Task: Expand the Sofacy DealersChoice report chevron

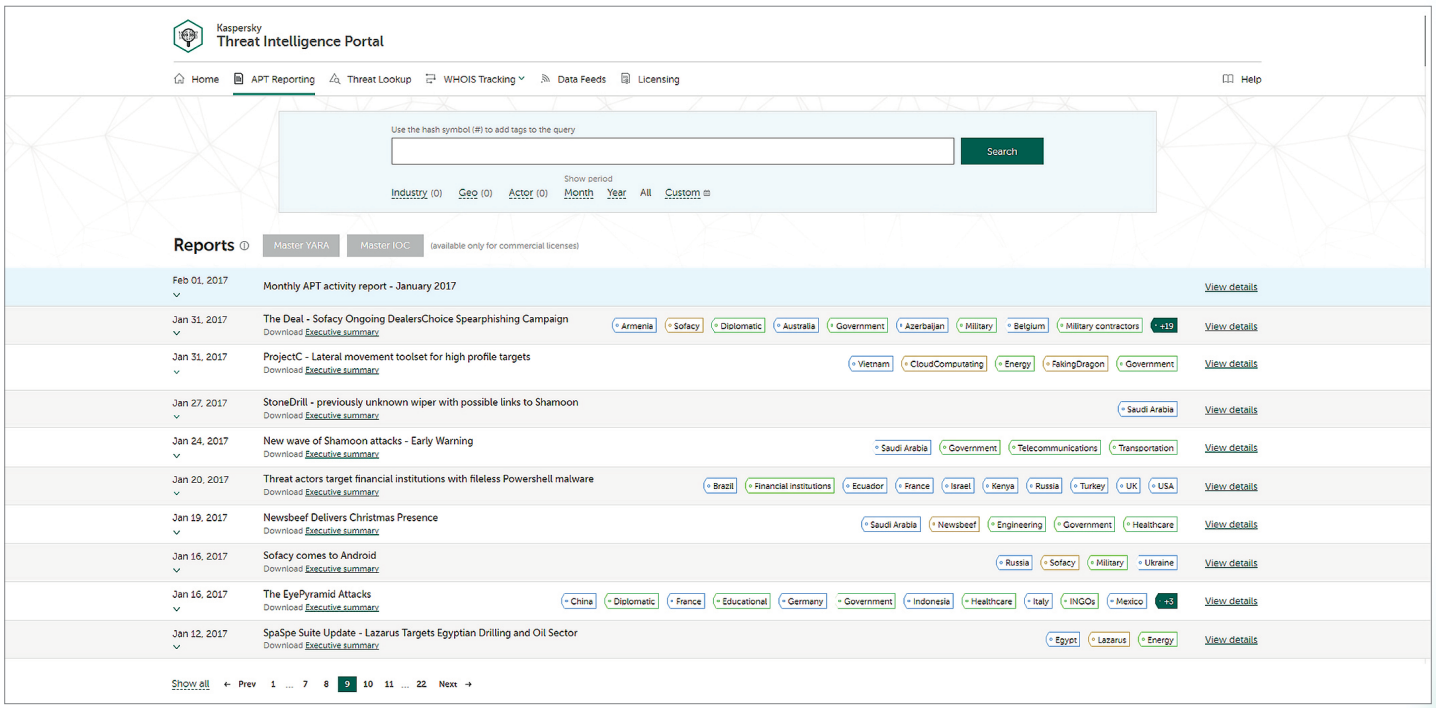Action: [177, 334]
